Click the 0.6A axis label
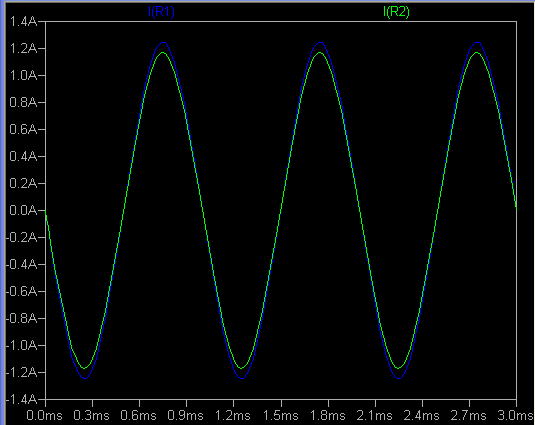 23,129
